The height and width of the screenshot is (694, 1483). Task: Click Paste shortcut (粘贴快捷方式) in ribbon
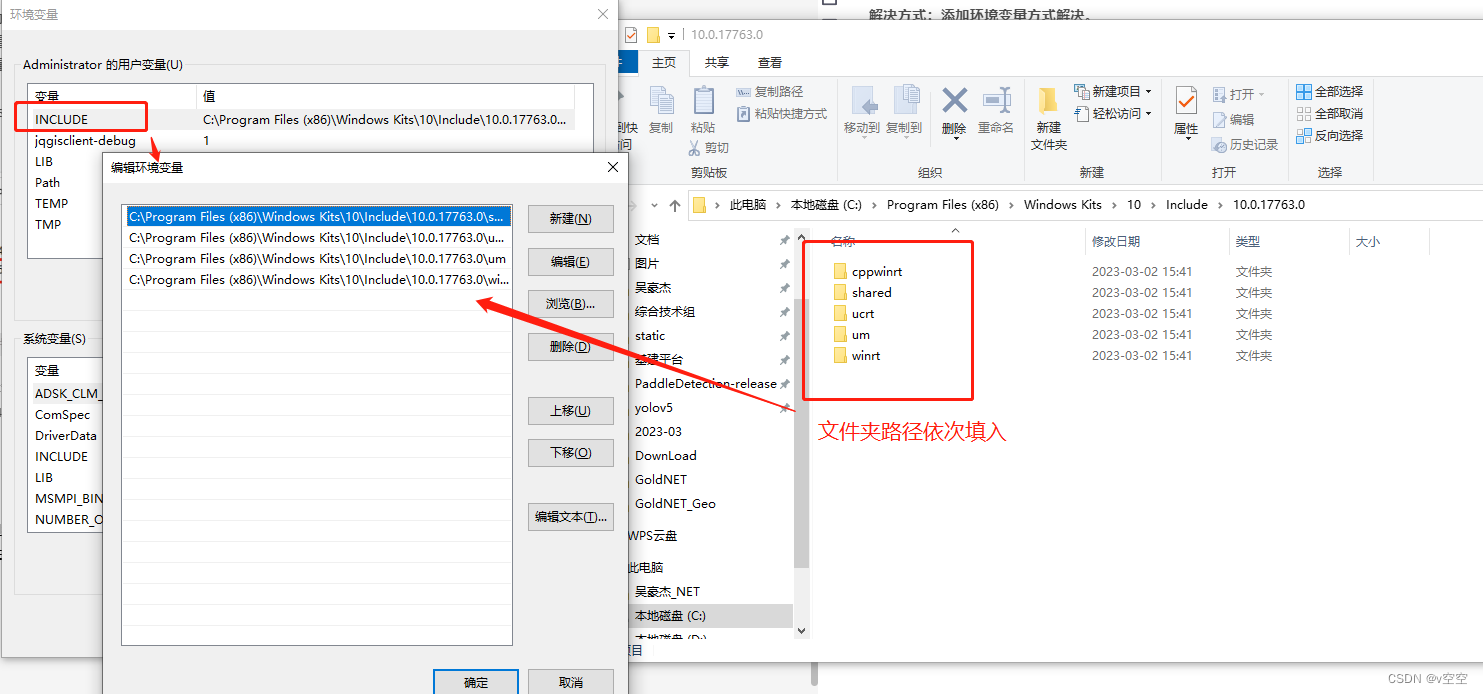coord(781,114)
